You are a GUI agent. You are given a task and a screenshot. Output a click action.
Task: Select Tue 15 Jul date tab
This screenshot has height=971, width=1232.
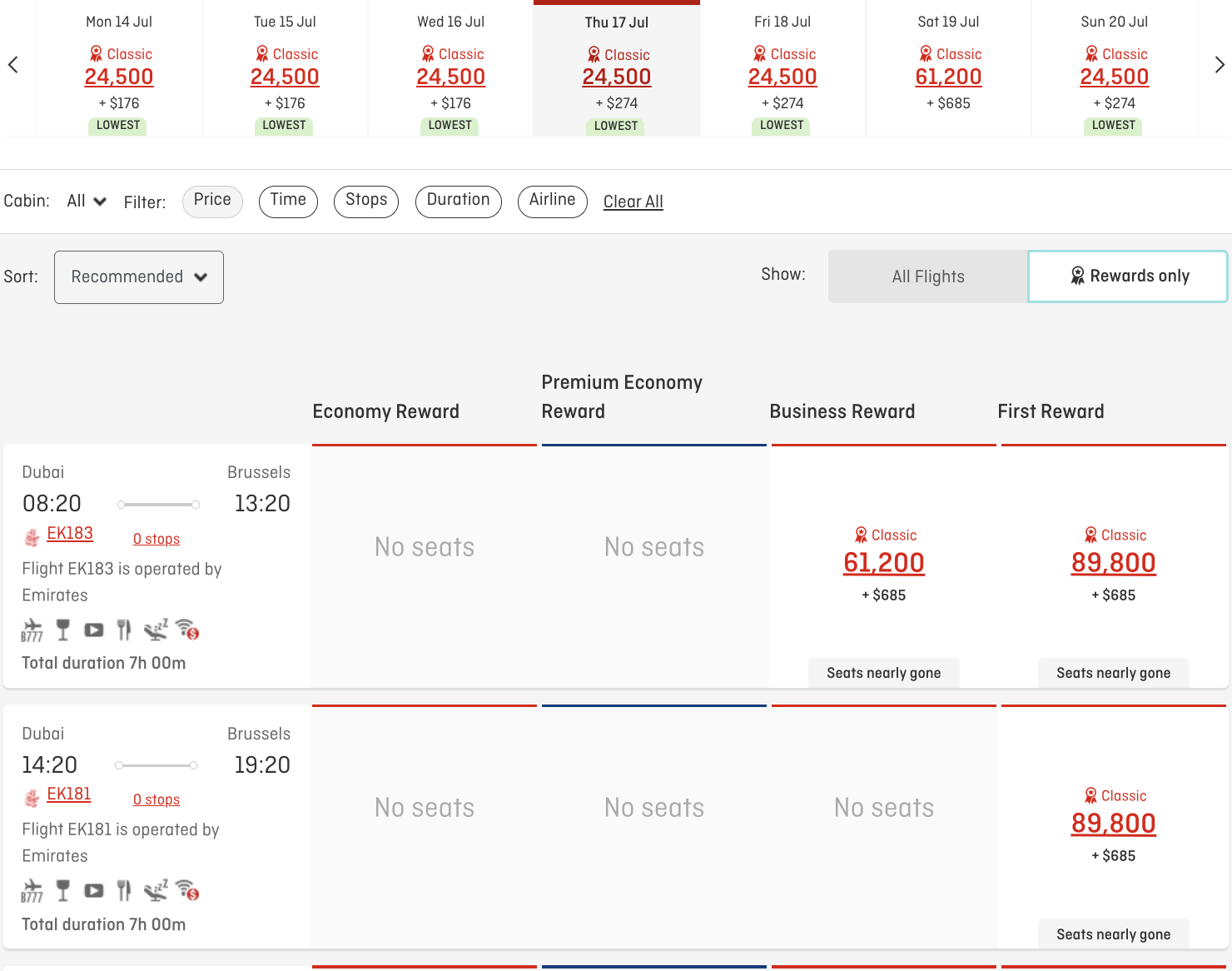pyautogui.click(x=285, y=67)
